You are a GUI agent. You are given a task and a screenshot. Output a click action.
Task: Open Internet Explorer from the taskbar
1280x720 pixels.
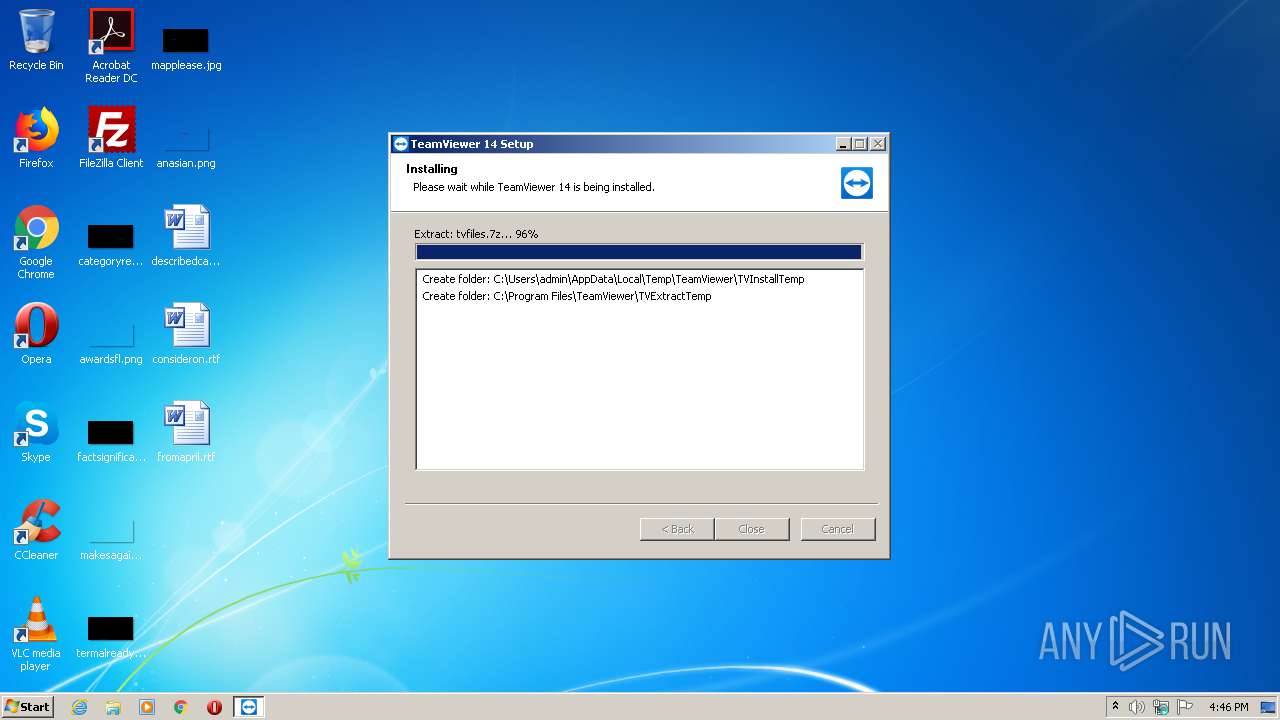(79, 707)
